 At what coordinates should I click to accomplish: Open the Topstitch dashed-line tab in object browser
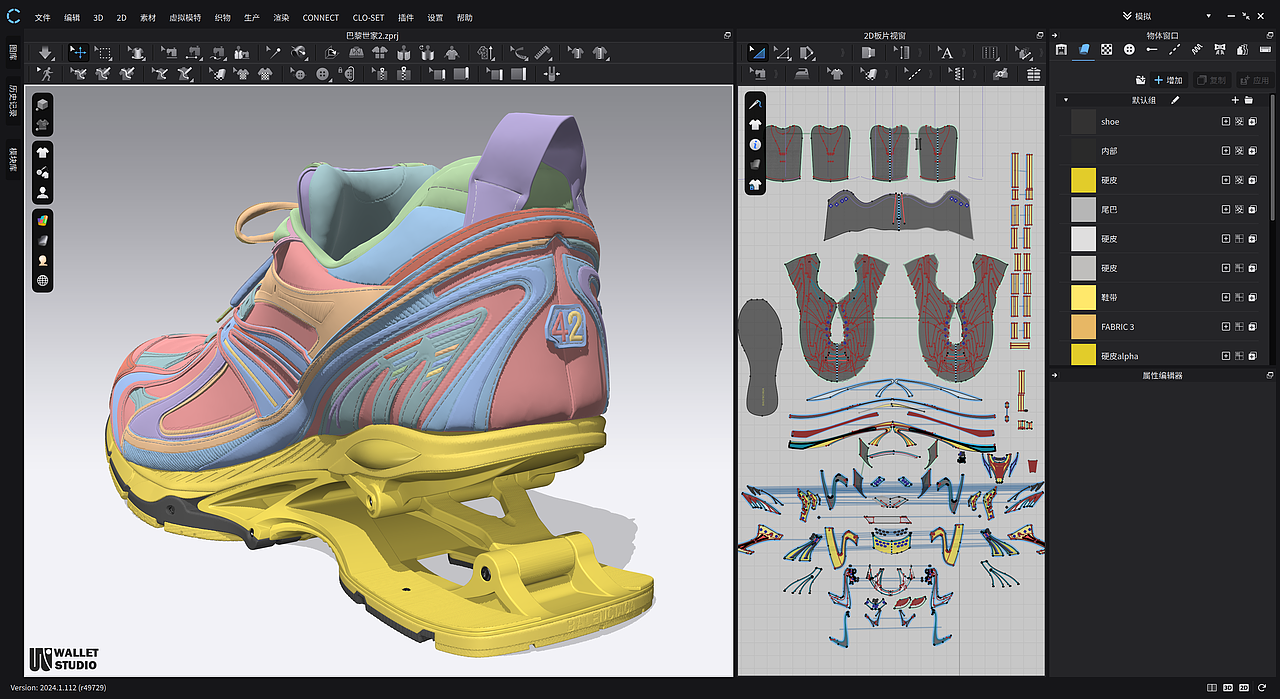pyautogui.click(x=1174, y=49)
